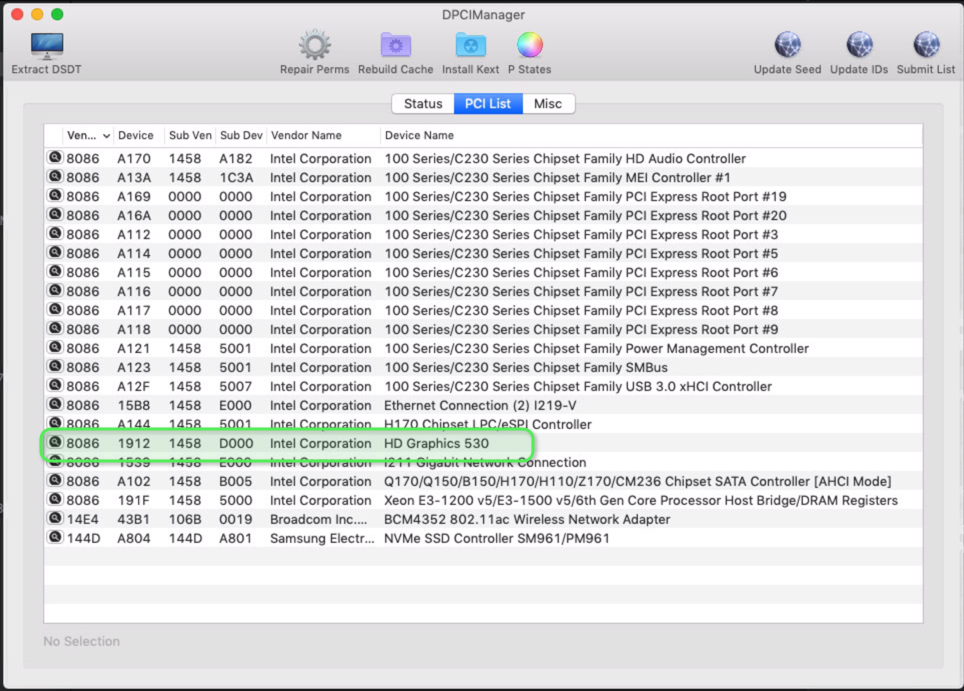Open the Misc tab
964x691 pixels.
click(x=548, y=104)
